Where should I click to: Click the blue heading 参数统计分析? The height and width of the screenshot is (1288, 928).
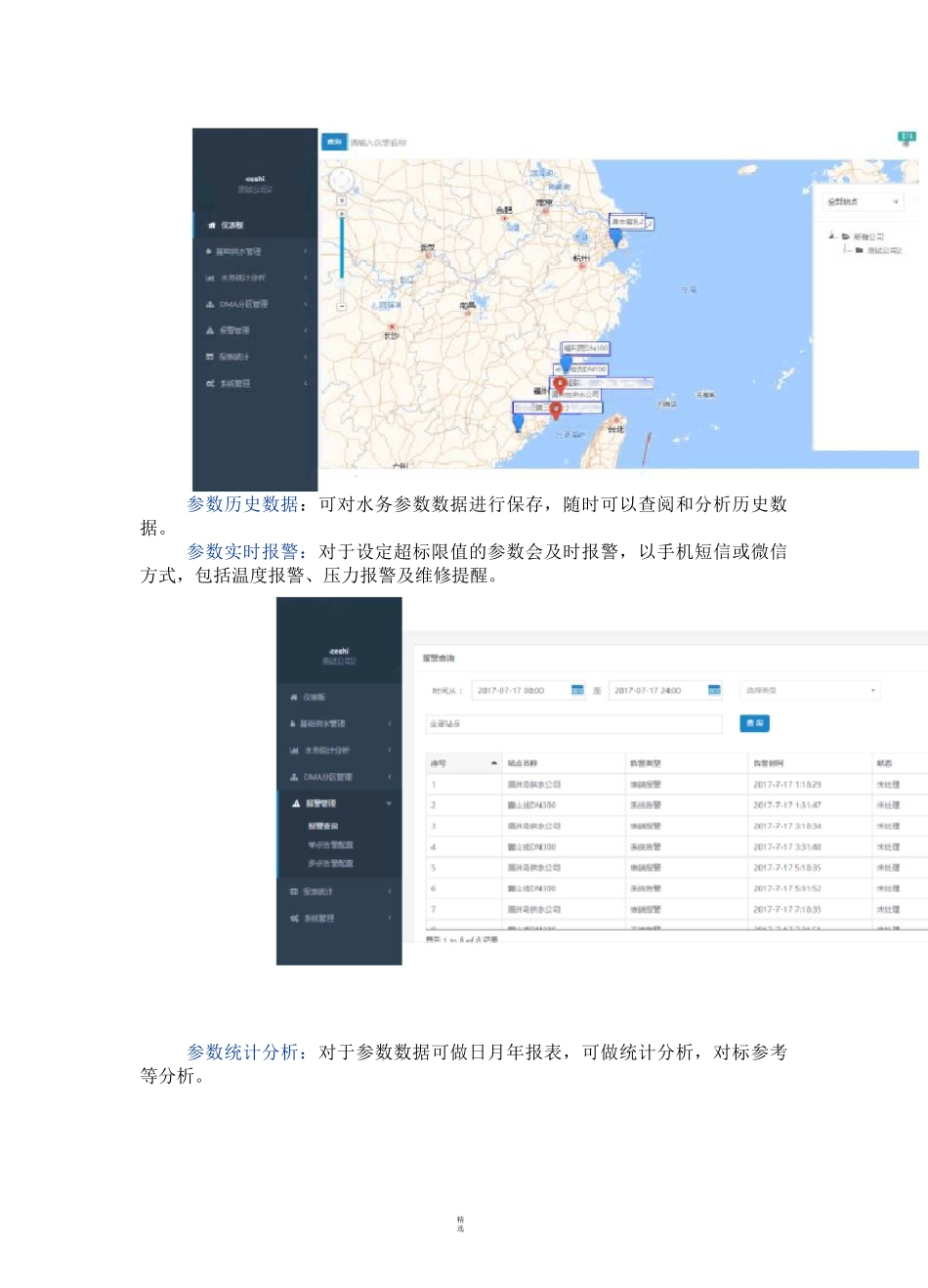coord(243,1052)
